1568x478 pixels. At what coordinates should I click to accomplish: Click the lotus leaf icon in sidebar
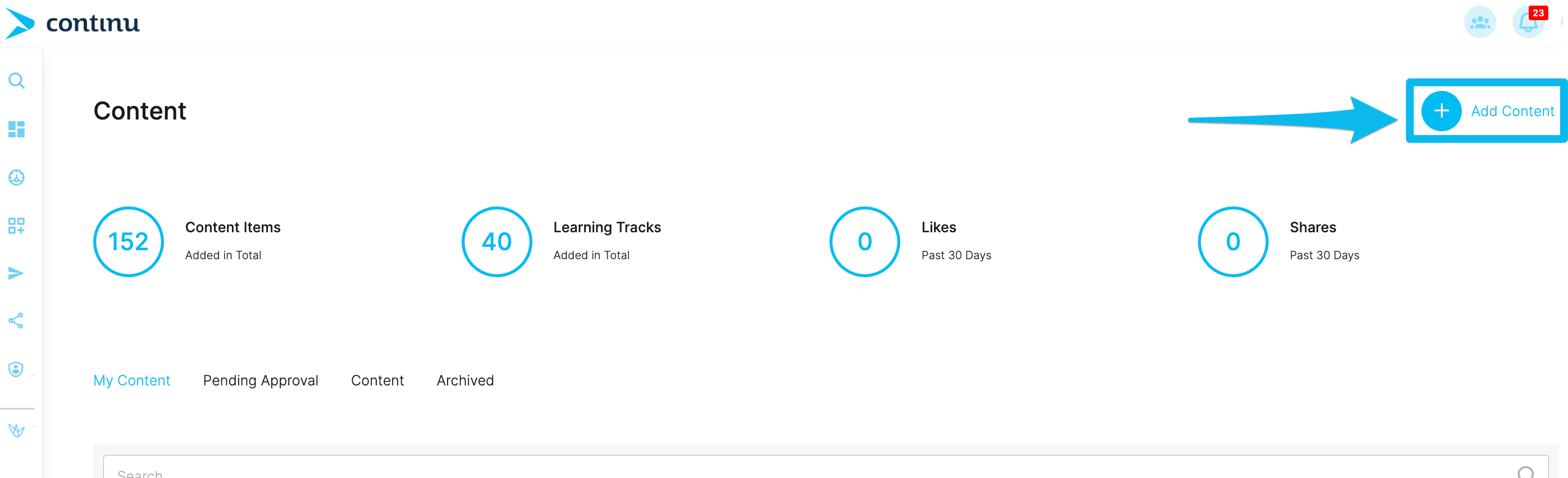(16, 430)
